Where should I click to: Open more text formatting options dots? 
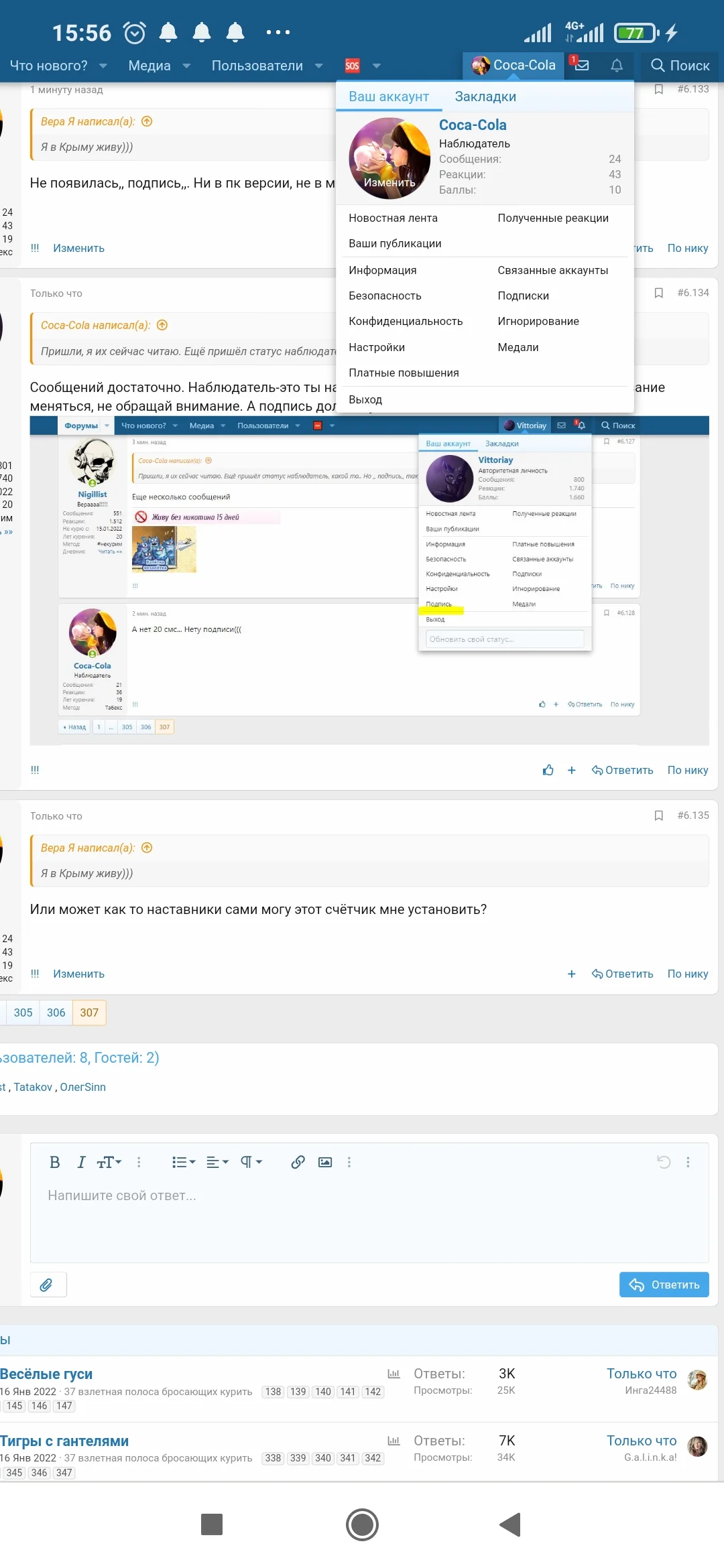[139, 1162]
